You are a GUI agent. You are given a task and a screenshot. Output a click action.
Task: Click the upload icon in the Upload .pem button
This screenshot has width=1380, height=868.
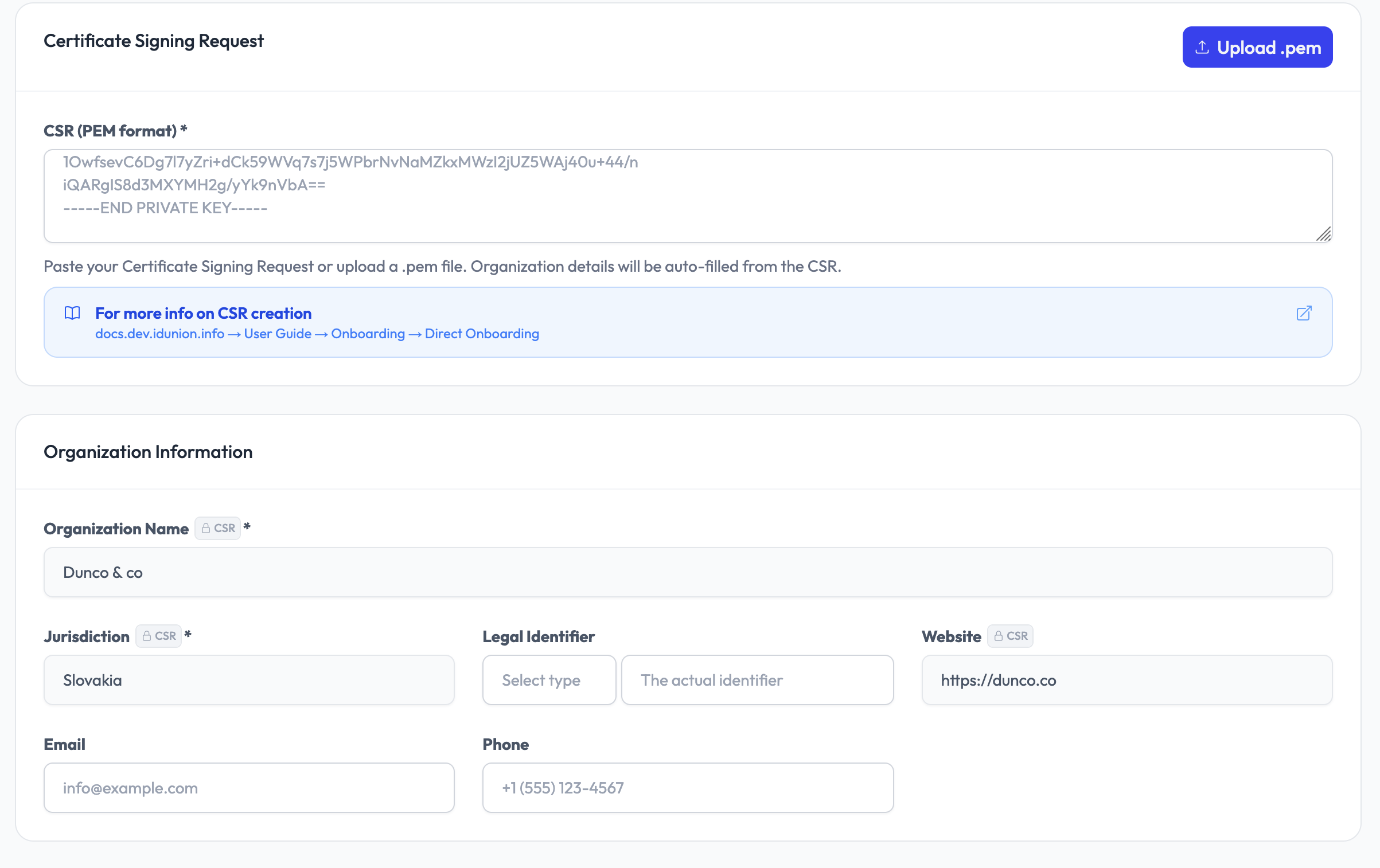[x=1203, y=46]
